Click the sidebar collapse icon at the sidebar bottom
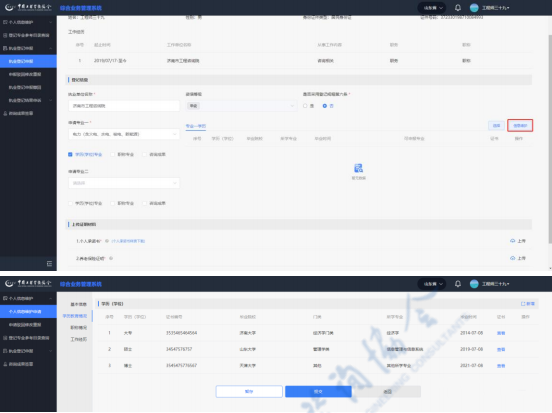 49,264
